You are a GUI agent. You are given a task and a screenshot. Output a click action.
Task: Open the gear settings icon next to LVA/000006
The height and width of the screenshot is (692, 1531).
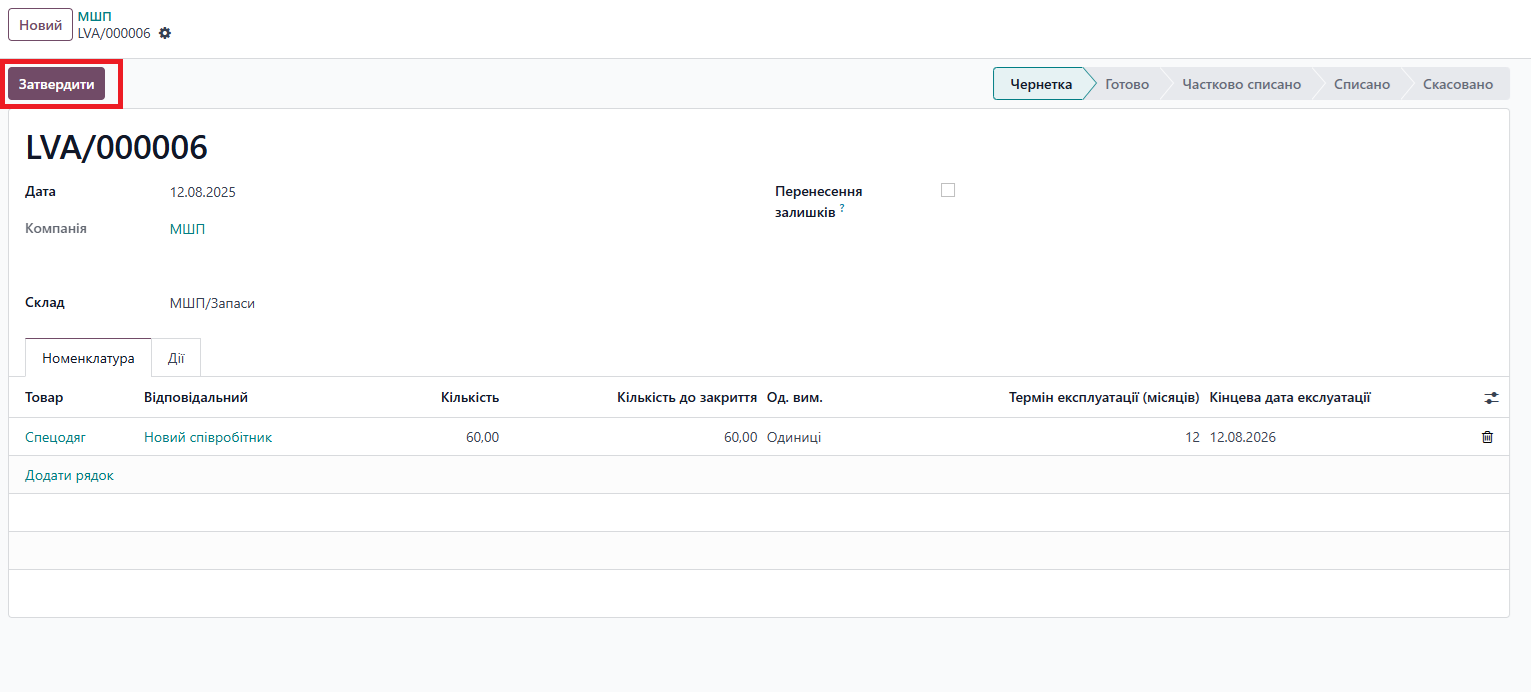[x=165, y=33]
